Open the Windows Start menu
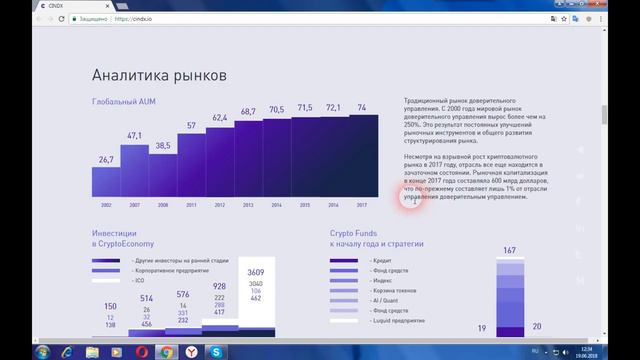Image resolution: width=640 pixels, height=360 pixels. (x=42, y=352)
